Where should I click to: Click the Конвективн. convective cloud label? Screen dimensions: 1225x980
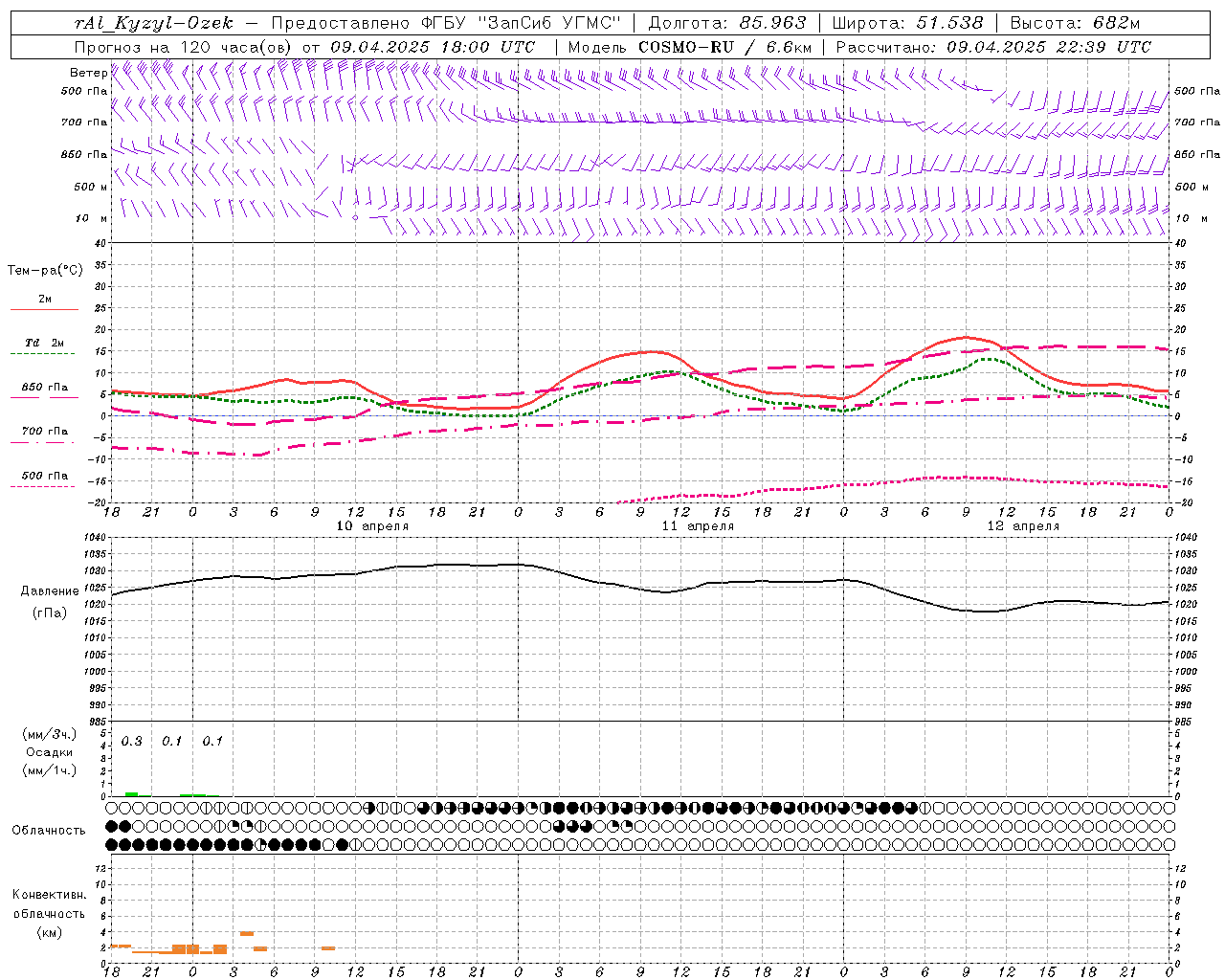tap(49, 895)
